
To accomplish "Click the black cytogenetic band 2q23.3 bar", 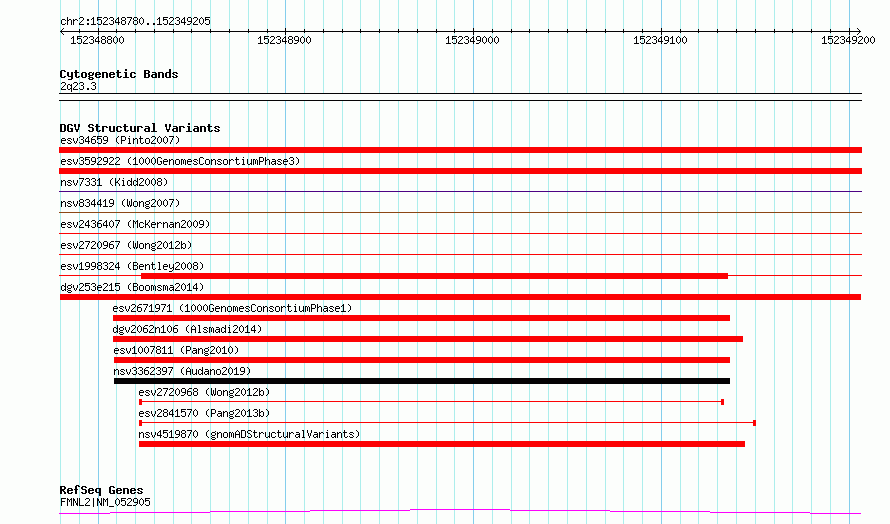I will pos(460,97).
